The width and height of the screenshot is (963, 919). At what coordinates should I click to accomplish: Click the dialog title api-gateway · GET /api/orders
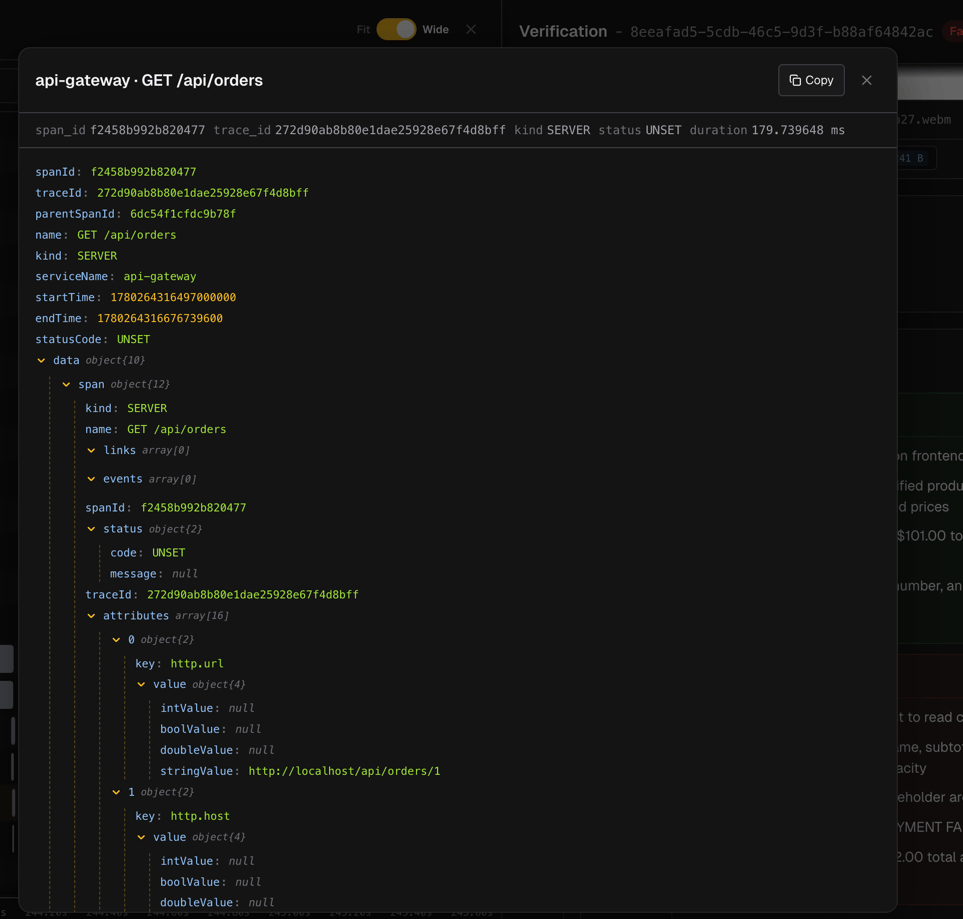(x=149, y=80)
